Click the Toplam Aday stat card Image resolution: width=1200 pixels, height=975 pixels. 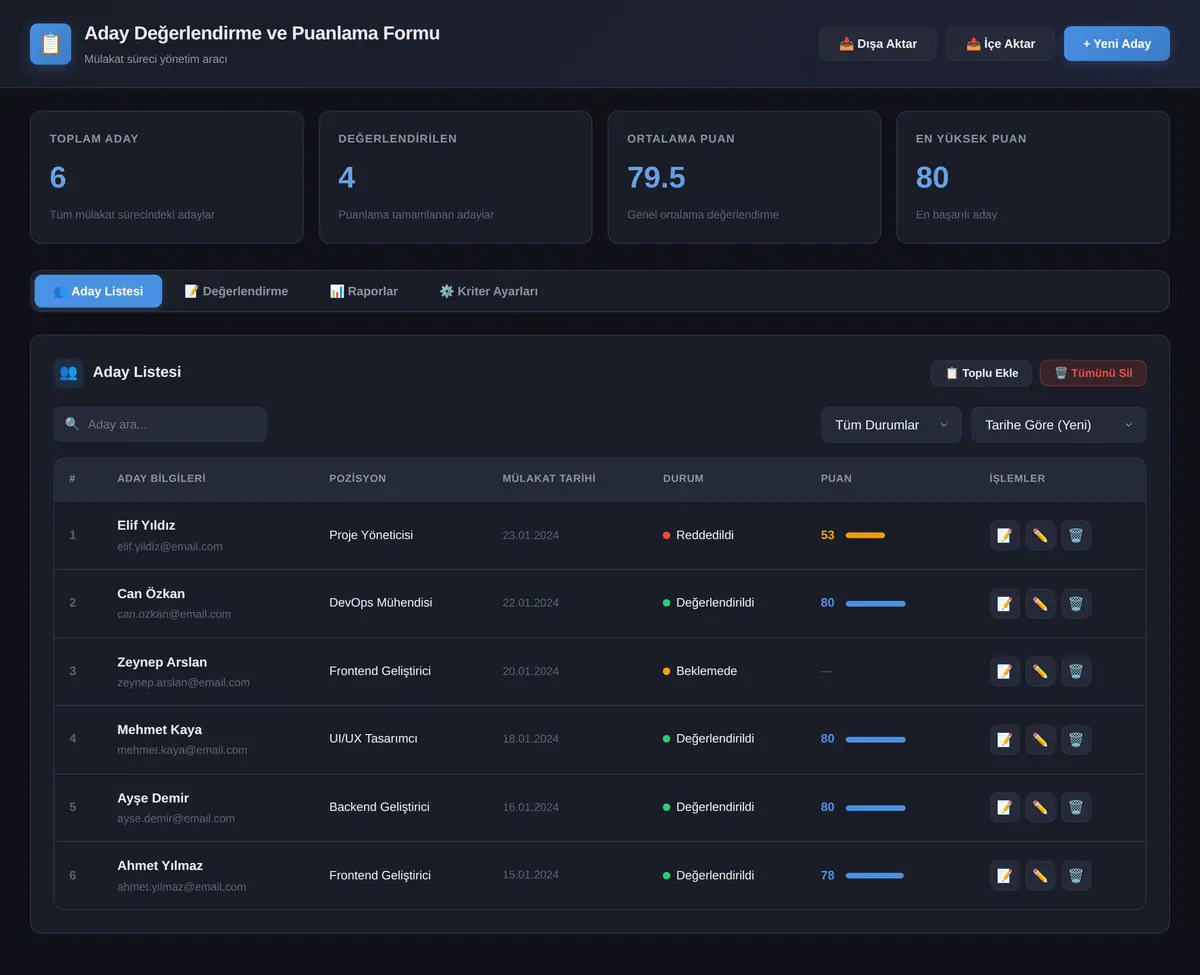[x=167, y=177]
